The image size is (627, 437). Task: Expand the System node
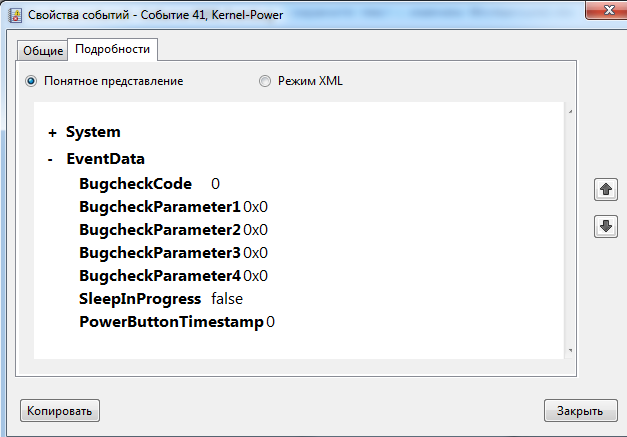52,132
